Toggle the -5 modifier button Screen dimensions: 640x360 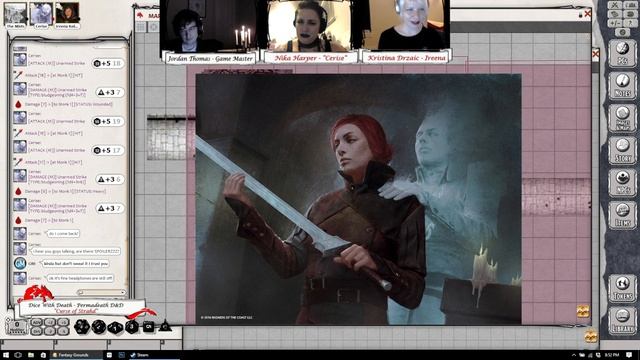click(x=63, y=331)
